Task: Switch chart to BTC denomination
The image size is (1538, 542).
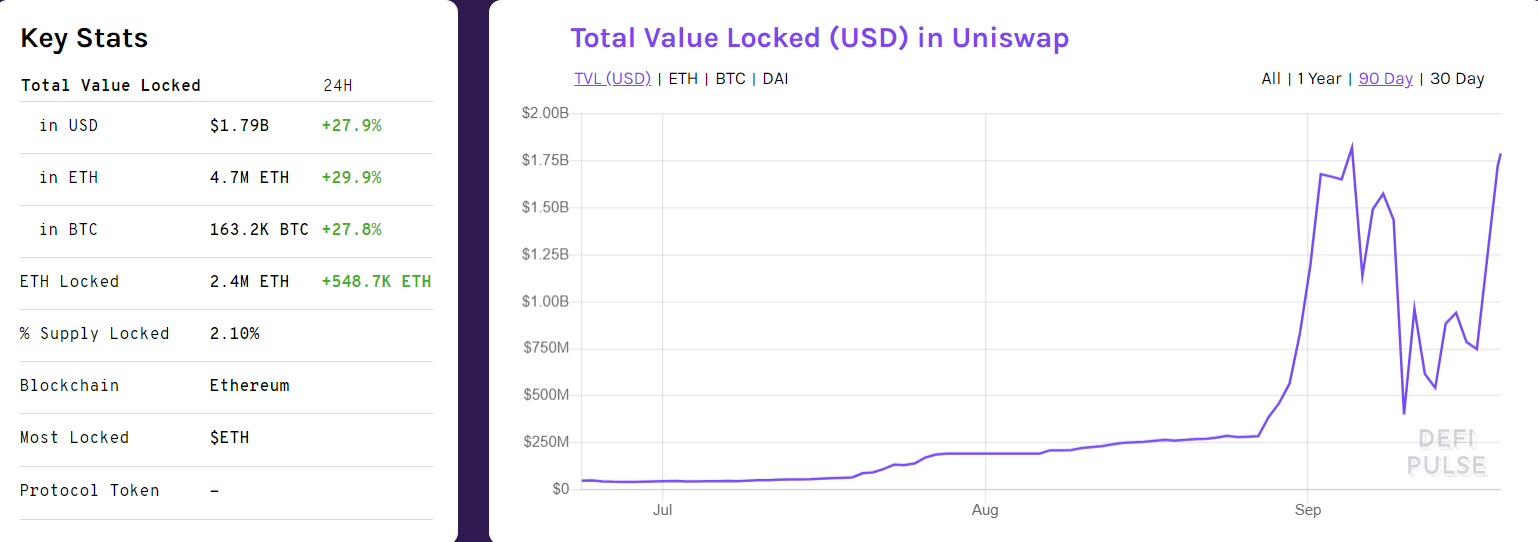Action: click(730, 78)
